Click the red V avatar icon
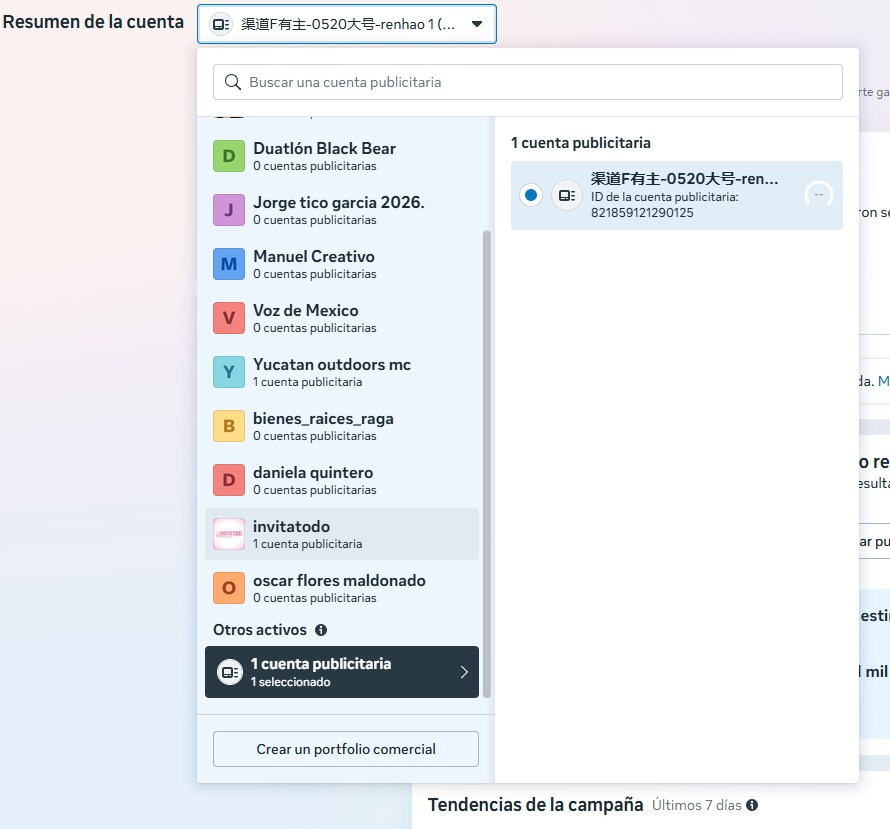This screenshot has height=829, width=890. [229, 318]
